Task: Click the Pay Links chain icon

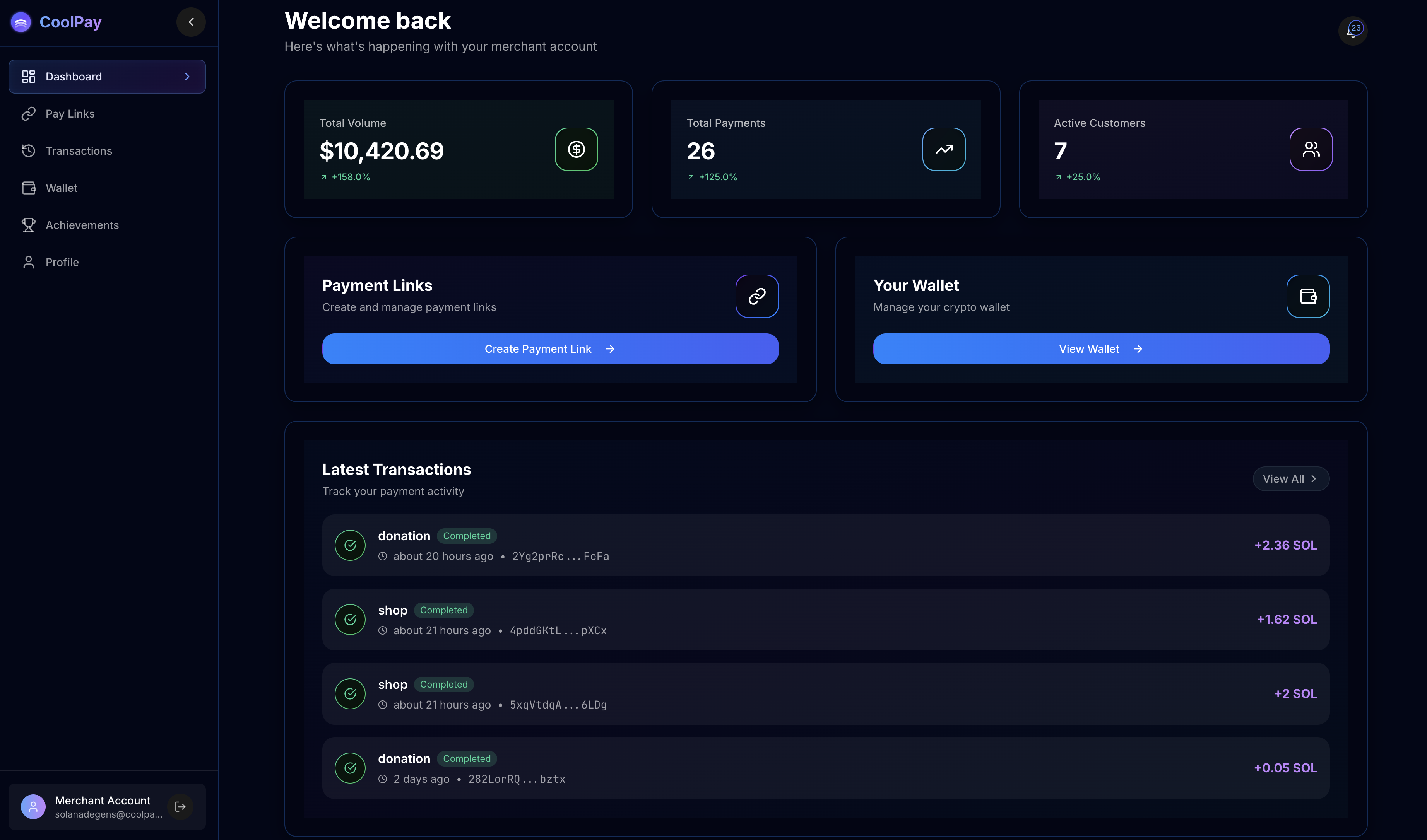Action: pyautogui.click(x=28, y=114)
